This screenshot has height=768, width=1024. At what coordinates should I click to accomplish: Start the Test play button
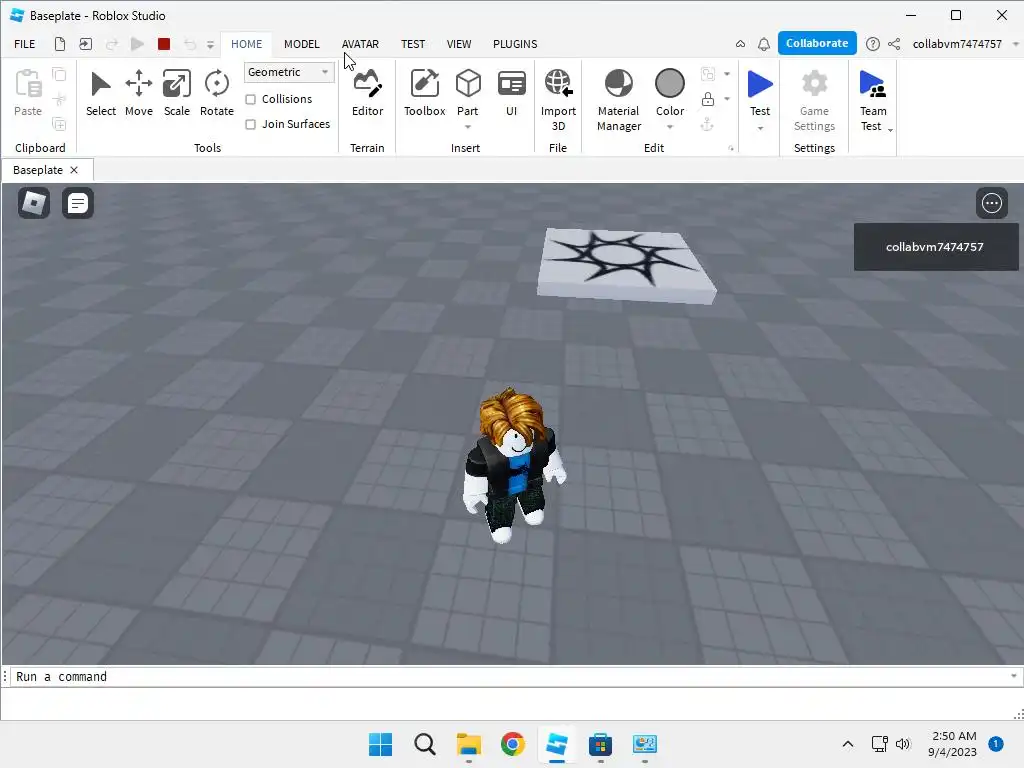click(x=760, y=85)
